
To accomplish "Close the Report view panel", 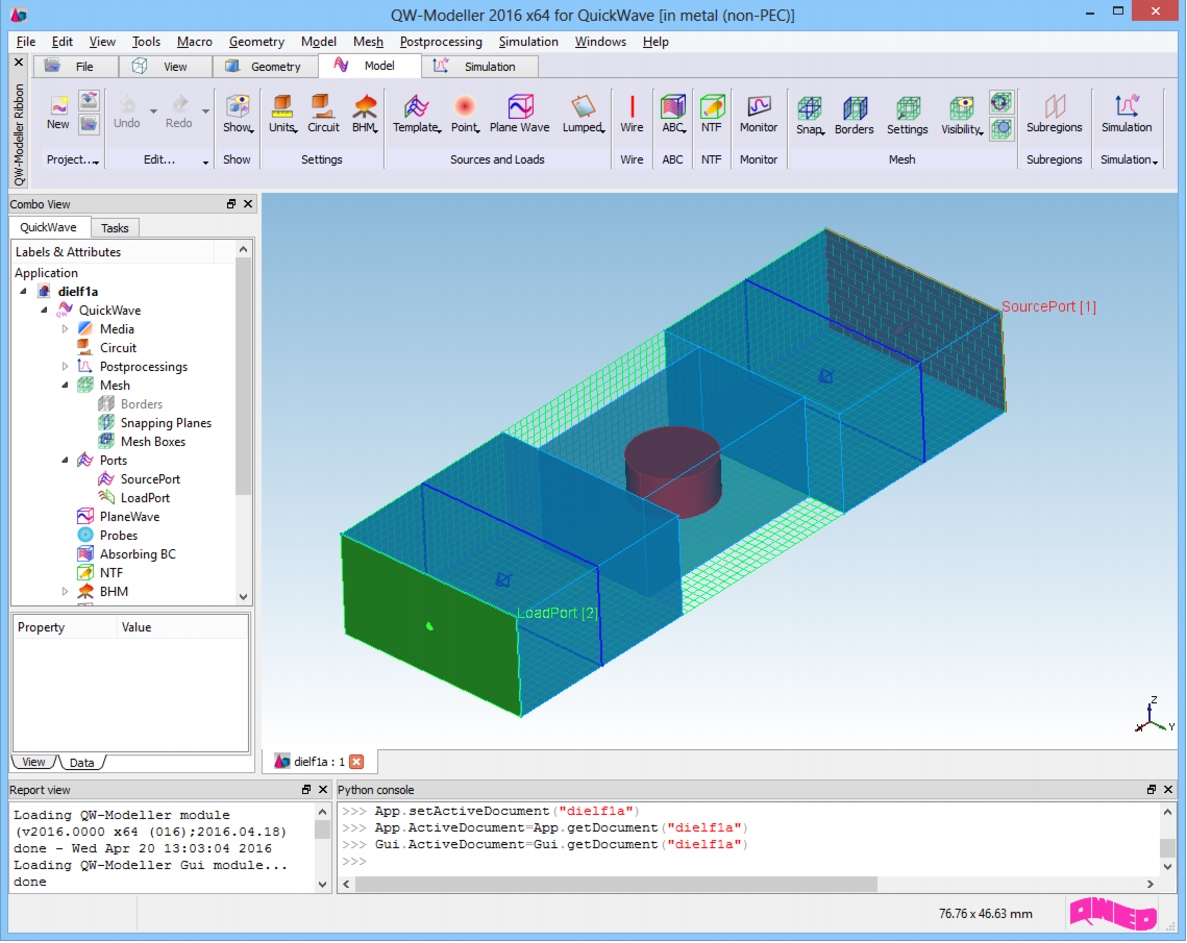I will 322,789.
